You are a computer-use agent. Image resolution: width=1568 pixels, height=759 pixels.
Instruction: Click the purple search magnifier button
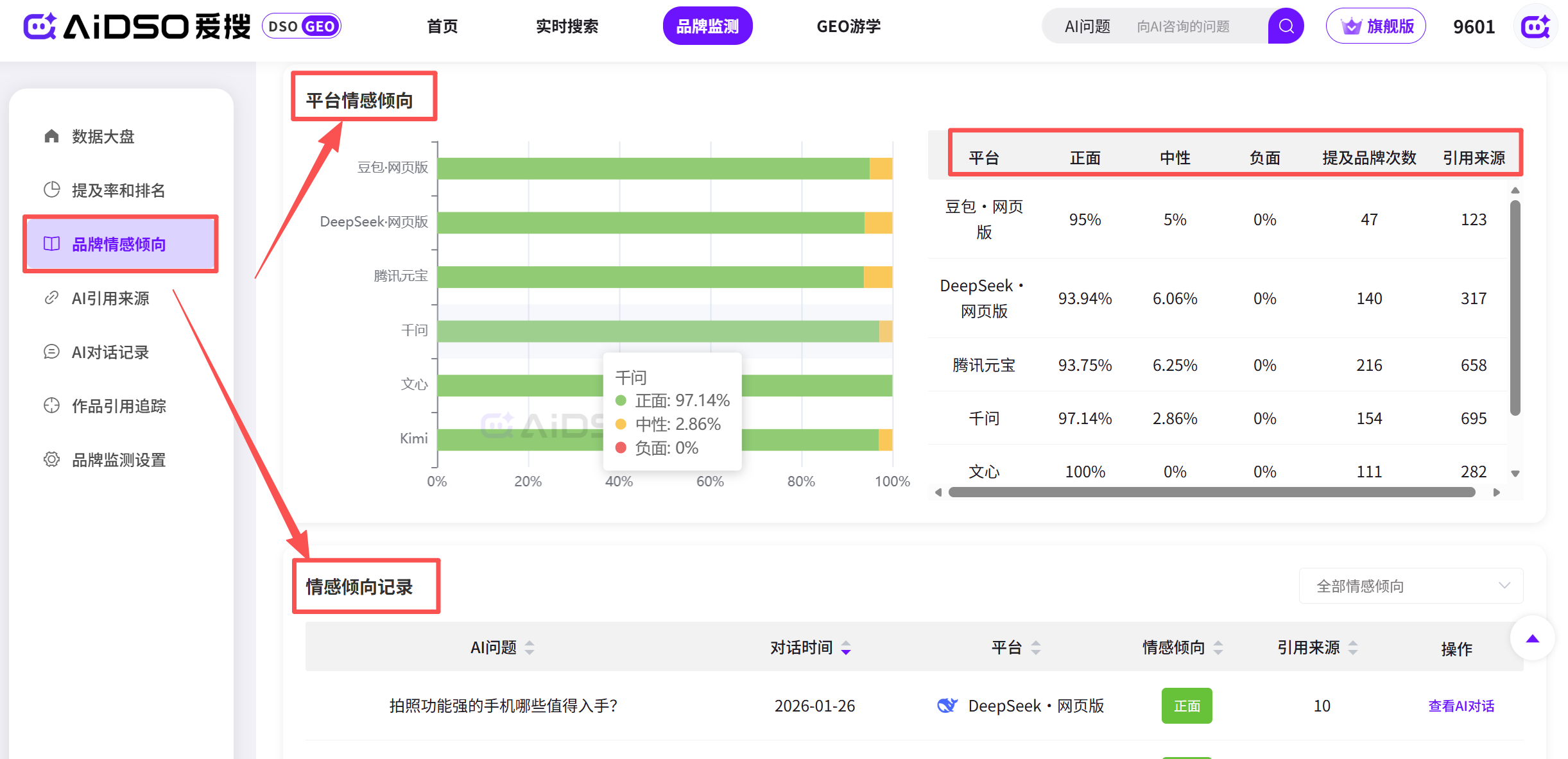pyautogui.click(x=1285, y=26)
